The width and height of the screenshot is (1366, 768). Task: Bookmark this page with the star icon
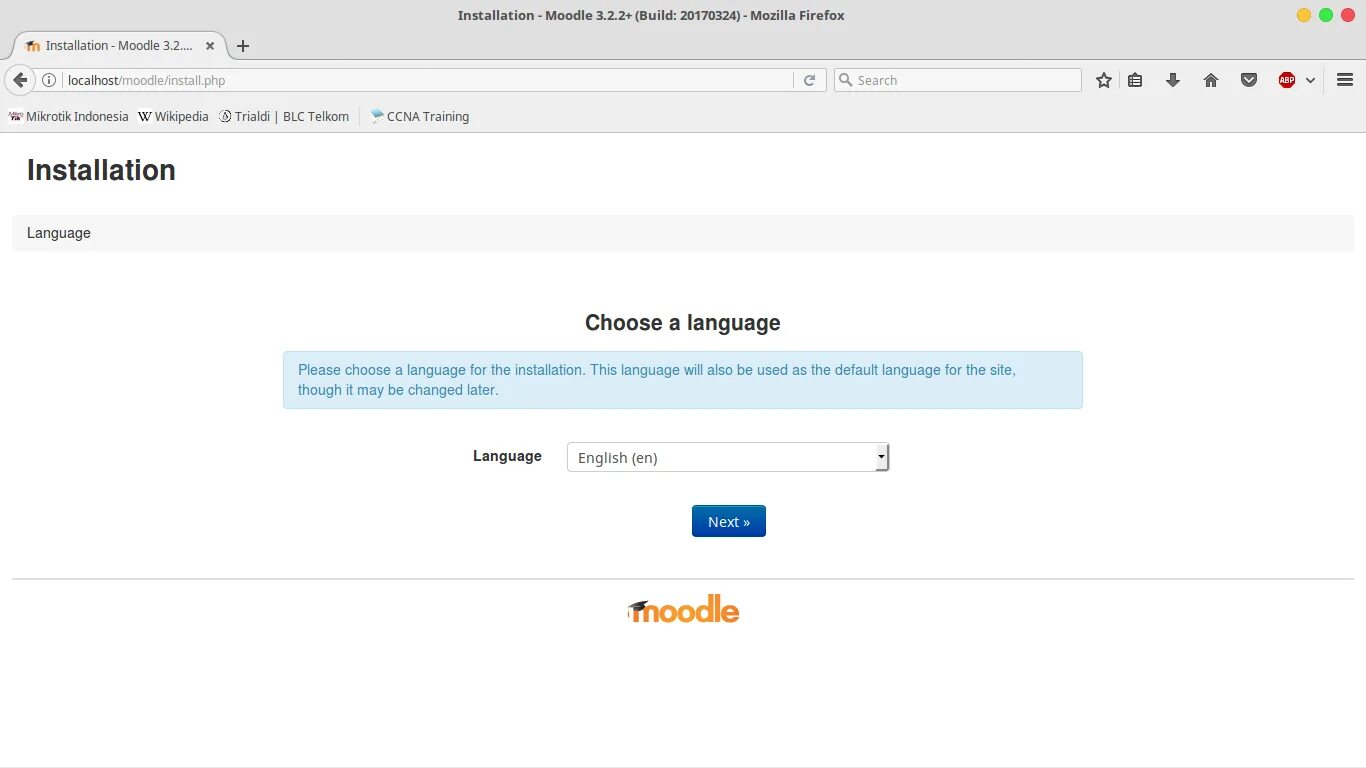[x=1104, y=80]
